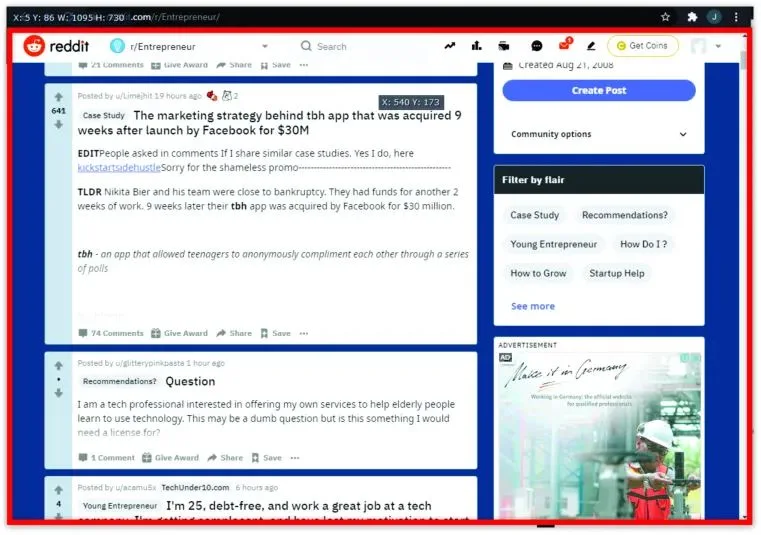This screenshot has height=535, width=761.
Task: Open the user account dropdown arrow
Action: click(718, 46)
